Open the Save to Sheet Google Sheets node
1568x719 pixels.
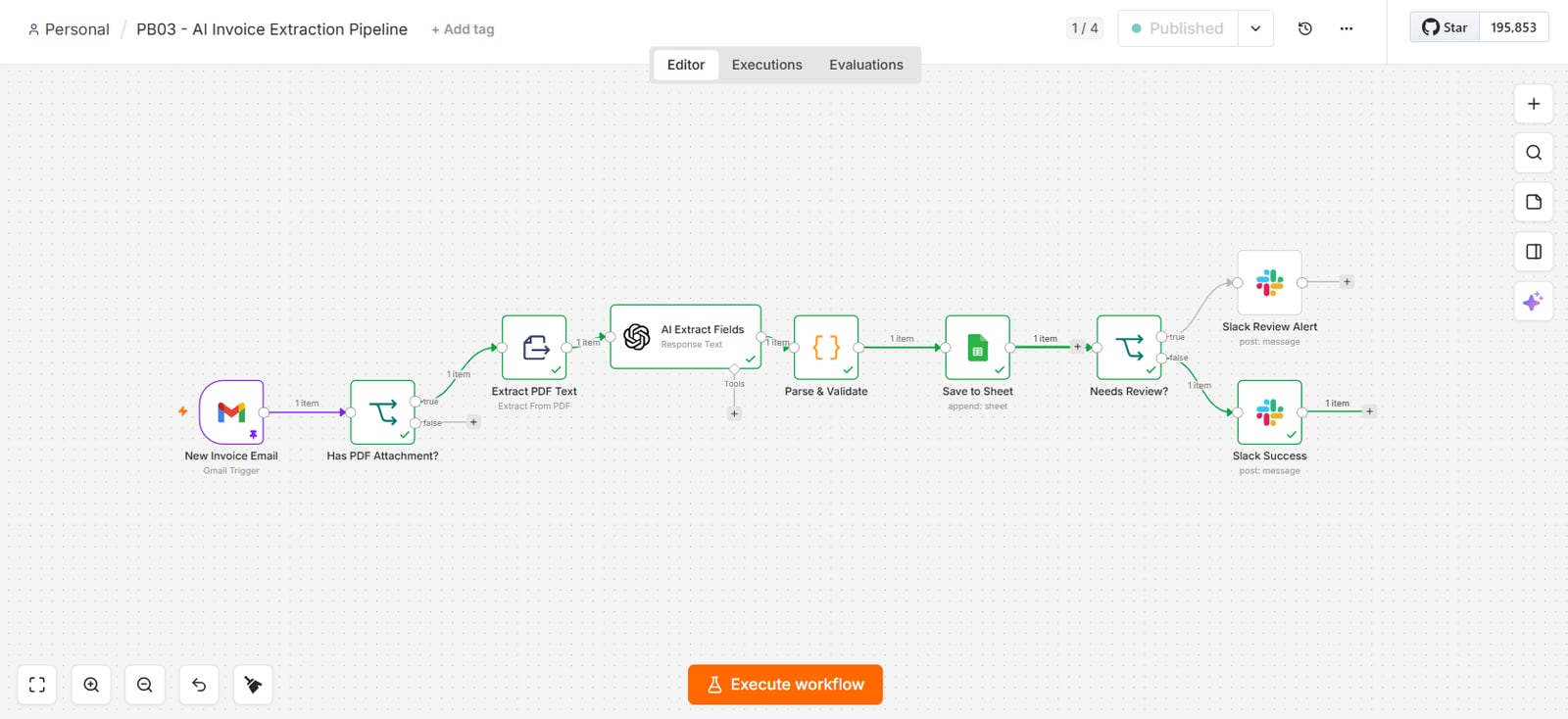[x=977, y=348]
